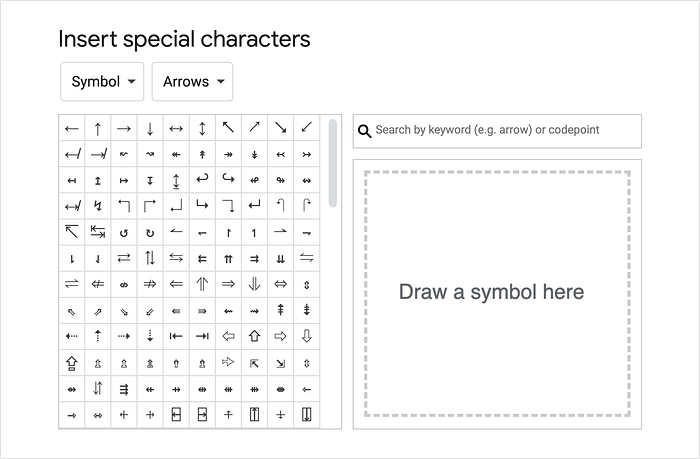The height and width of the screenshot is (459, 700).
Task: Insert the three rightwards arrows symbol
Action: pos(124,389)
